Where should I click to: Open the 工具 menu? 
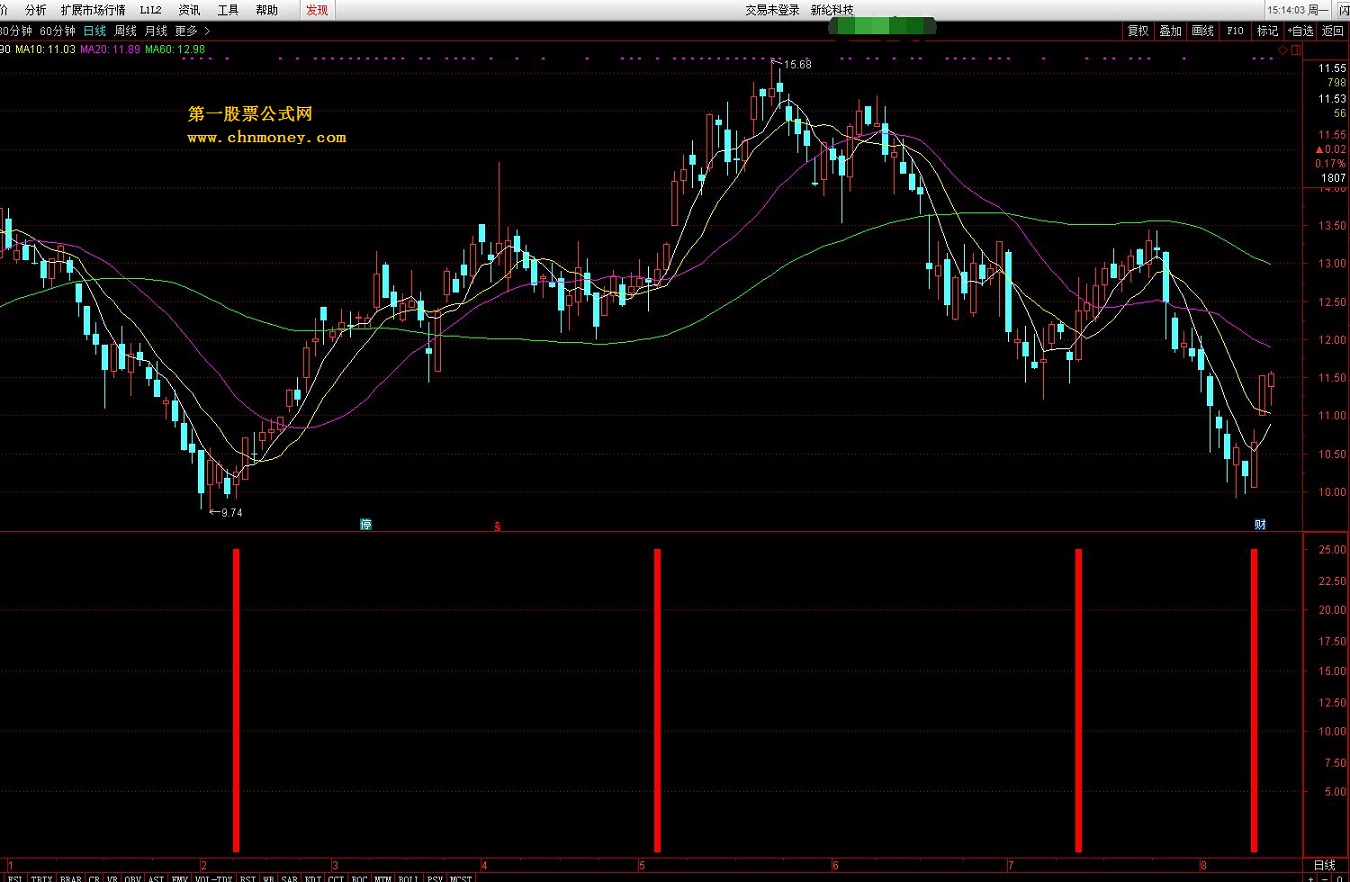[228, 10]
